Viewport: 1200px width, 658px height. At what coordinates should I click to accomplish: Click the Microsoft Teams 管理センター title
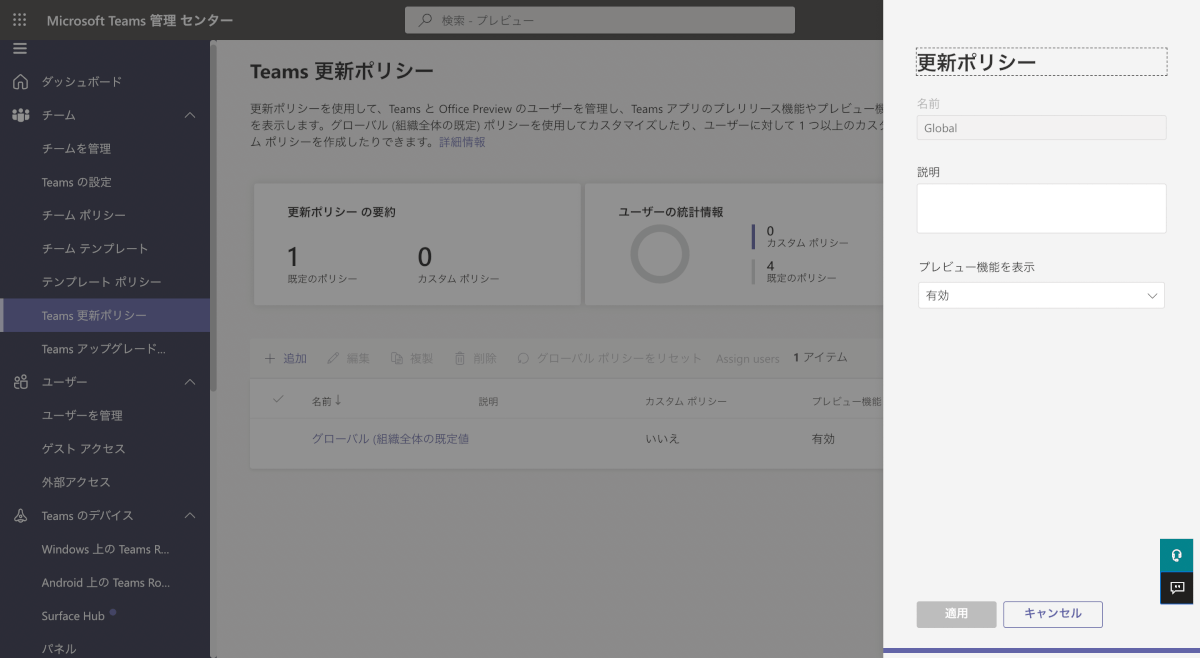pyautogui.click(x=140, y=20)
